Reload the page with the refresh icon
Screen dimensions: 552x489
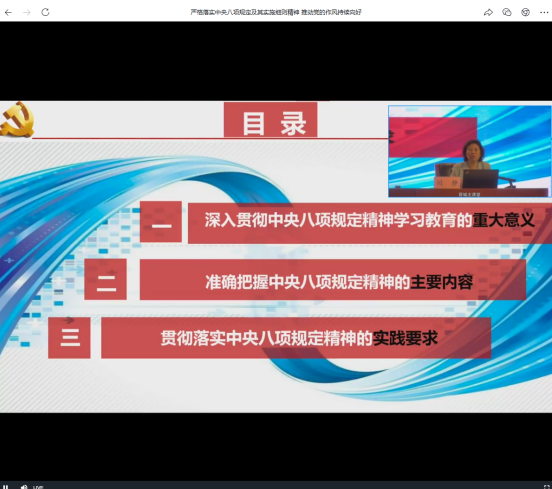45,12
